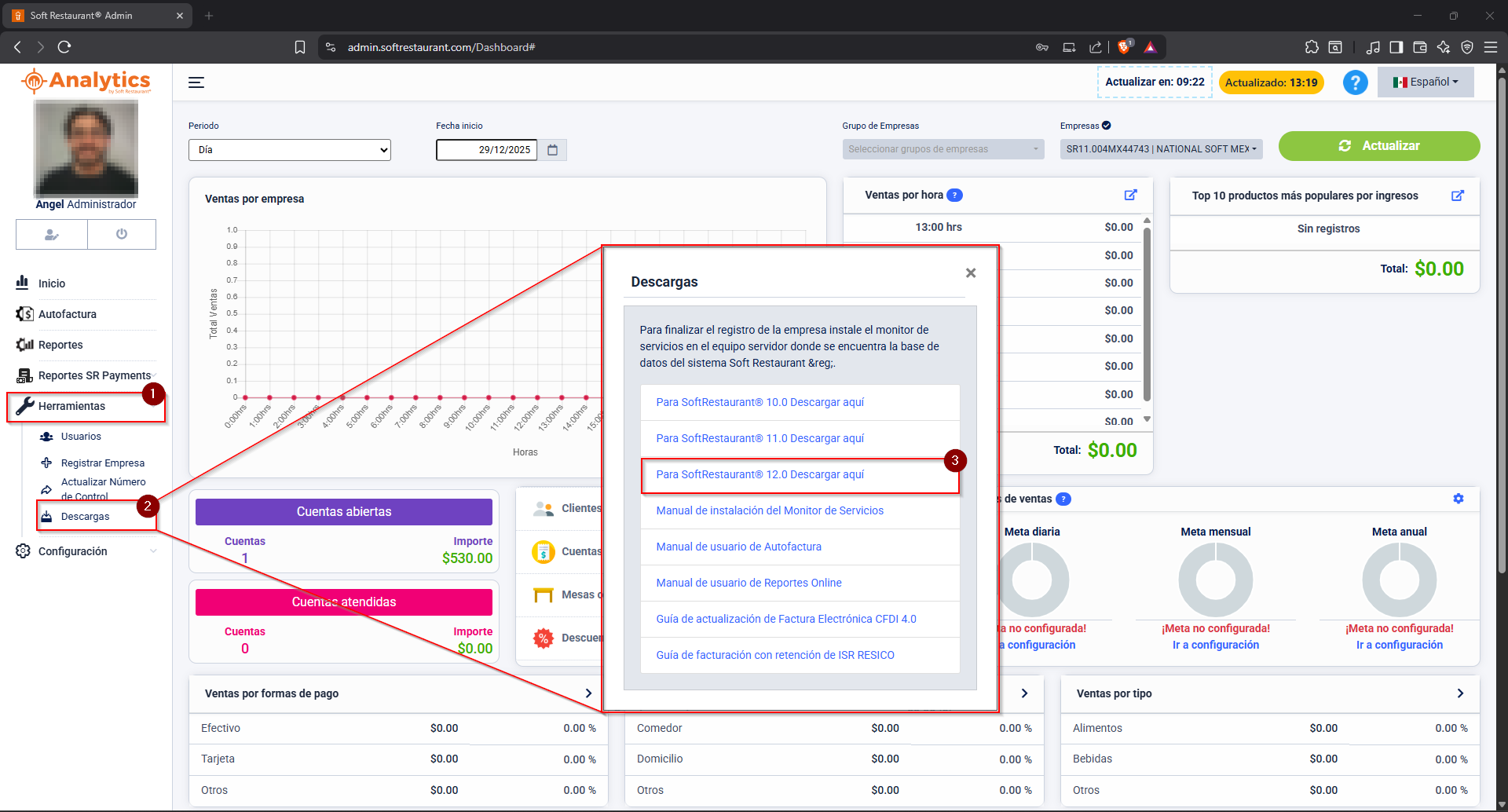
Task: Bookmark this page with the bookmark icon
Action: (299, 47)
